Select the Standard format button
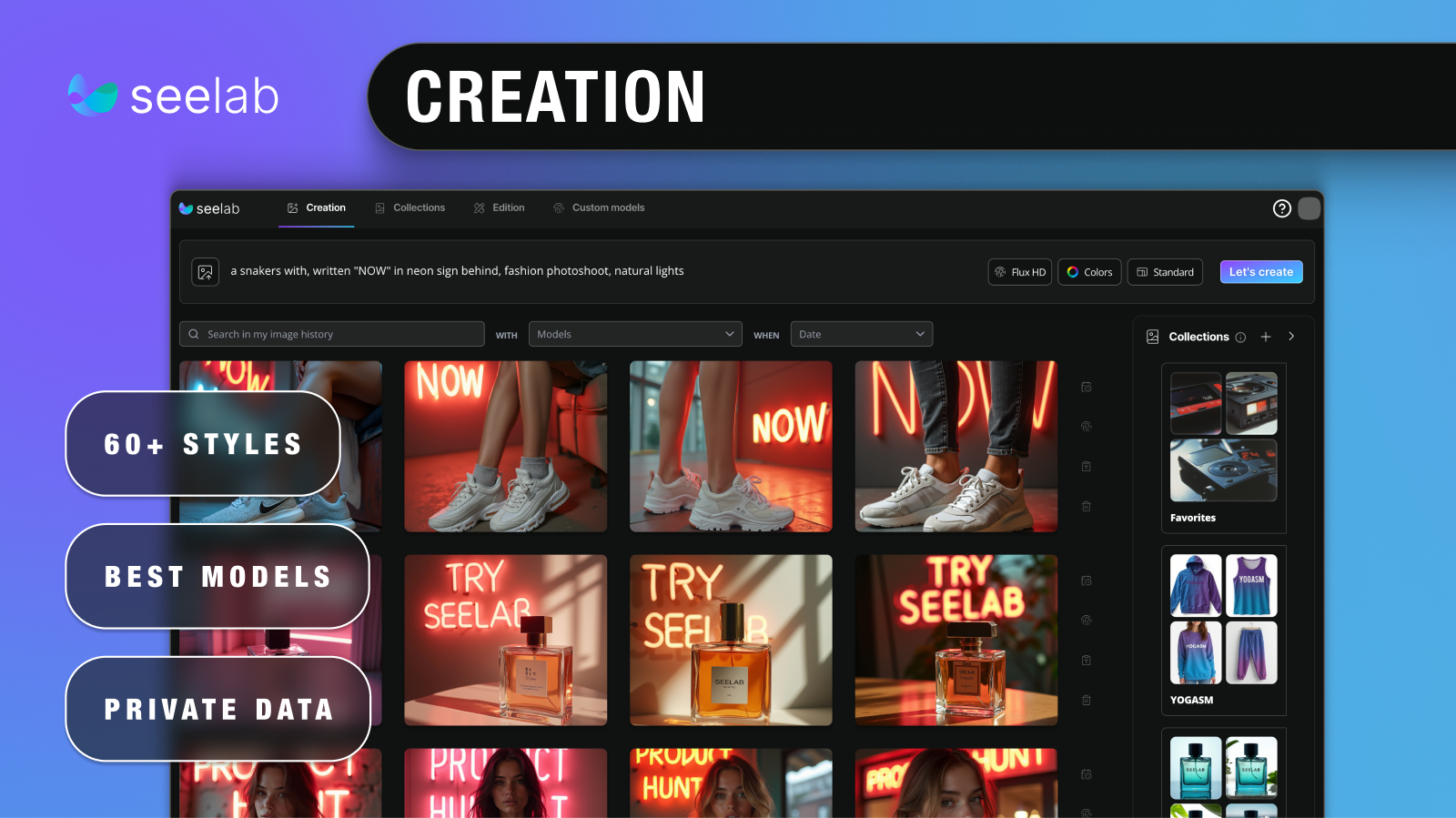The width and height of the screenshot is (1456, 818). pyautogui.click(x=1165, y=272)
